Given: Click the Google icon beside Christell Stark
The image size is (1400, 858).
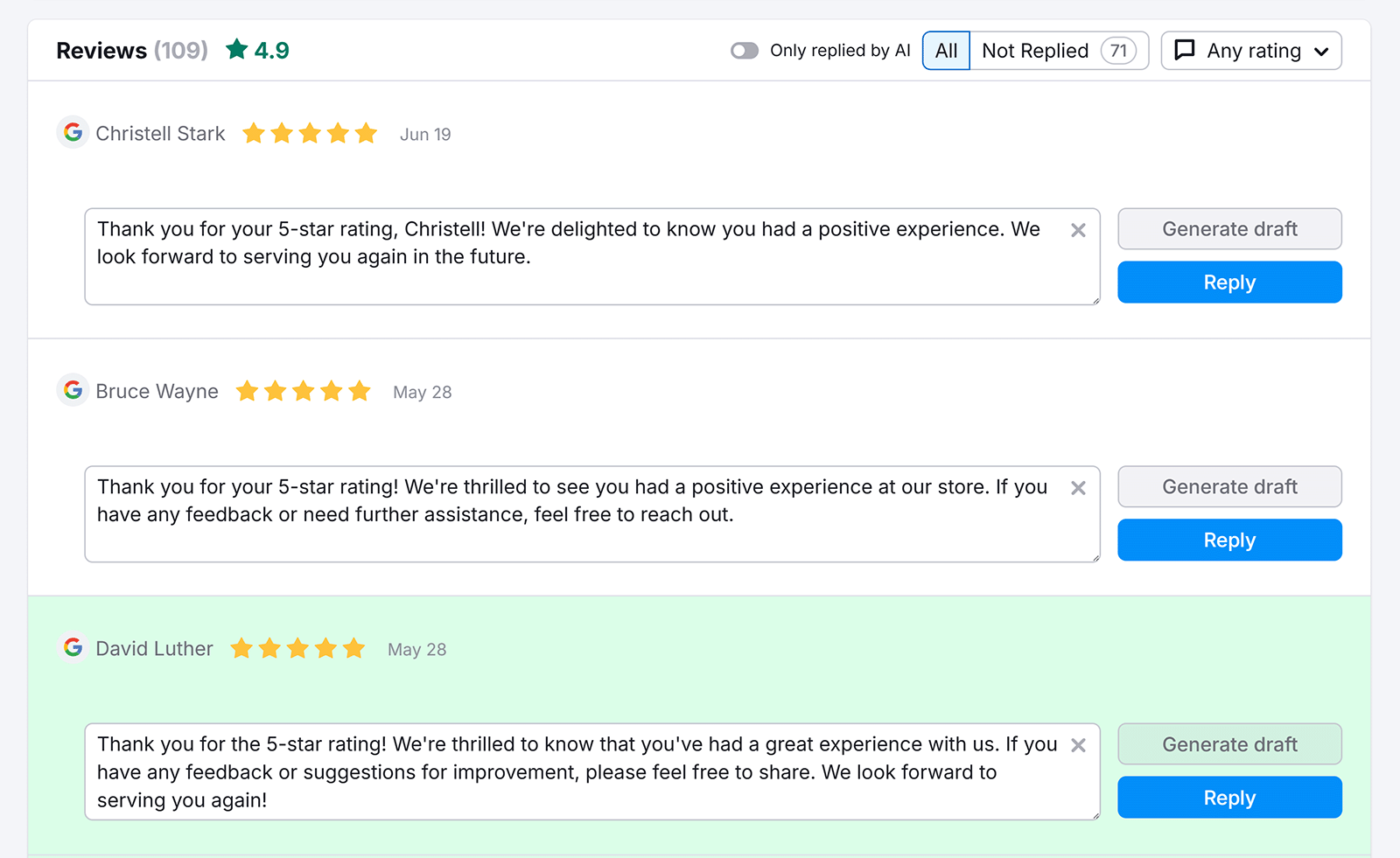Looking at the screenshot, I should pos(73,133).
